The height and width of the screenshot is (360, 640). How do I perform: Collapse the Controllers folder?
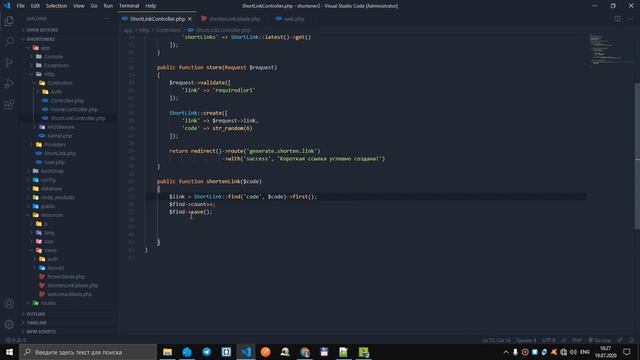tap(60, 83)
